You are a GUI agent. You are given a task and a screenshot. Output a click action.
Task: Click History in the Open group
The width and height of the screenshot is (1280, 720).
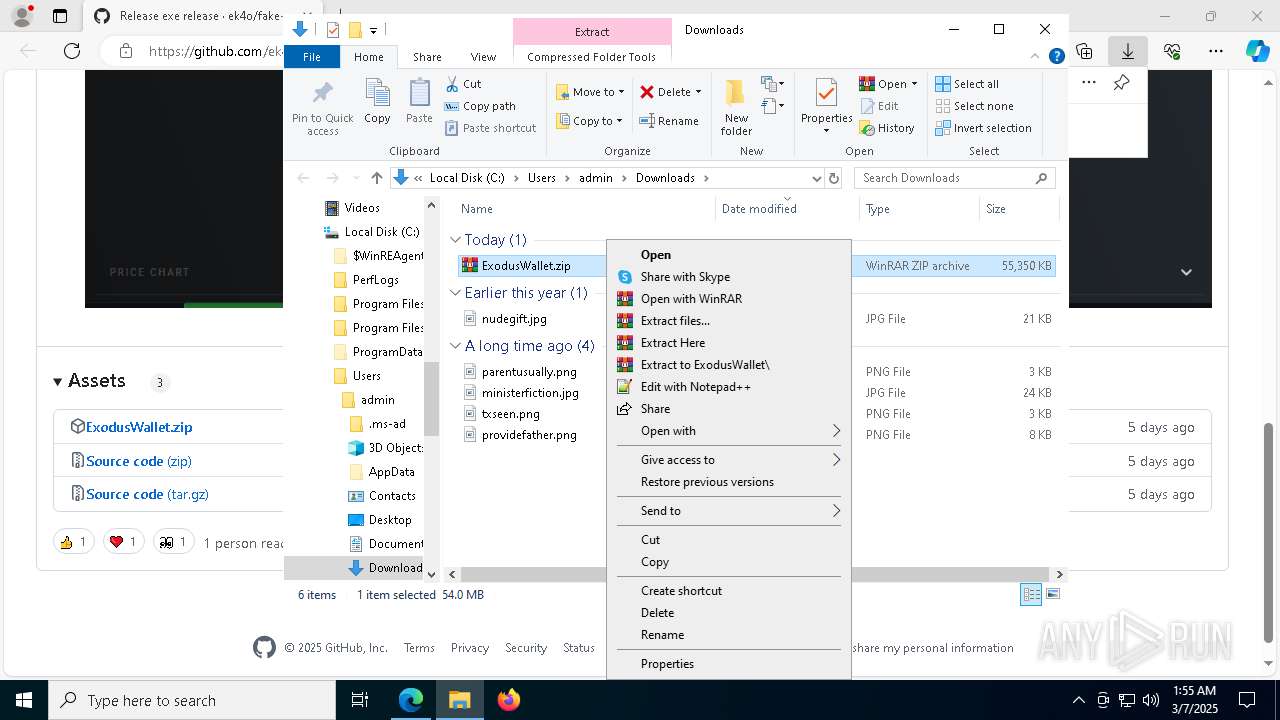pos(887,128)
